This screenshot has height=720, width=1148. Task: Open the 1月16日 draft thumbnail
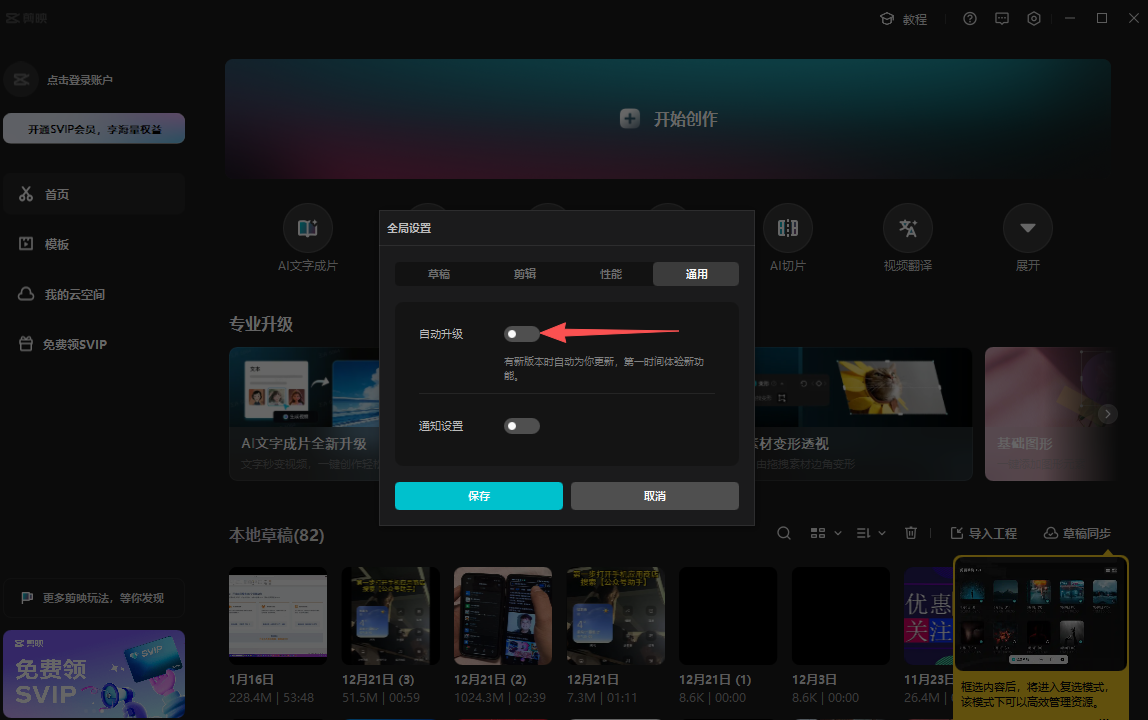click(x=278, y=616)
